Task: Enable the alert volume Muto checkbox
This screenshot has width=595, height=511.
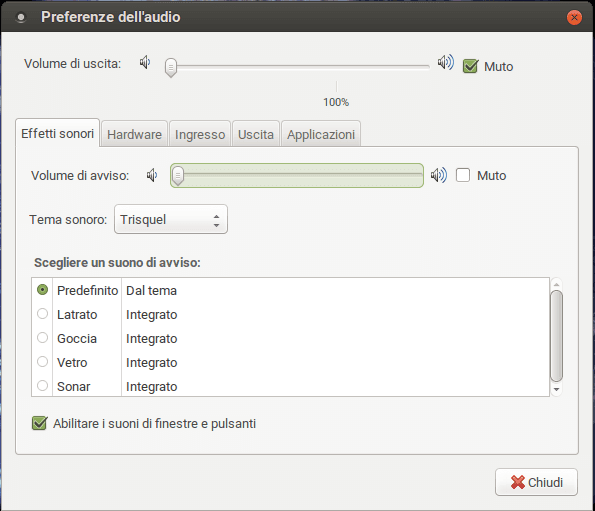Action: (463, 175)
